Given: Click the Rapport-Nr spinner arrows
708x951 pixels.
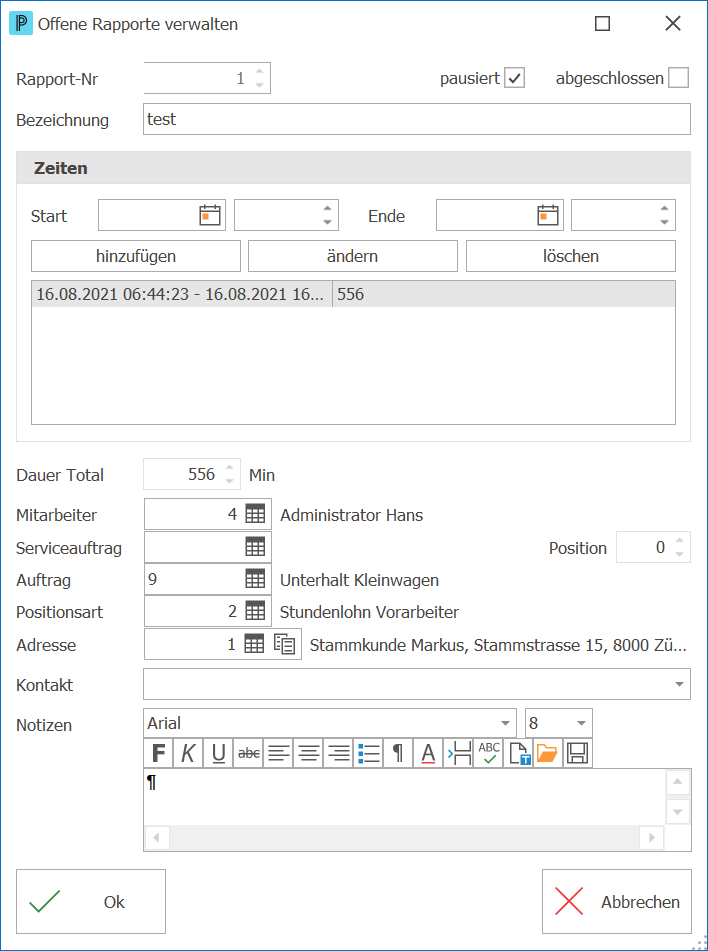Looking at the screenshot, I should click(260, 78).
